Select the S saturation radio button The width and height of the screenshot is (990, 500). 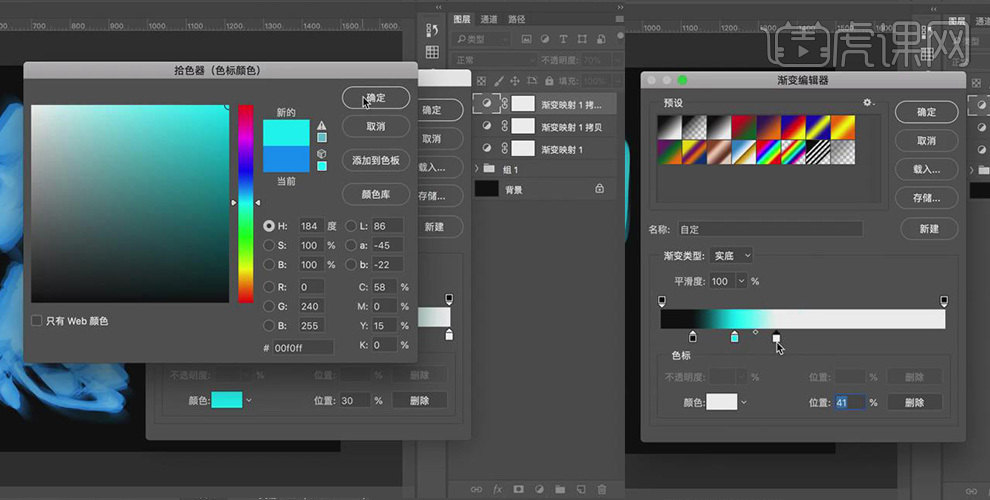269,245
